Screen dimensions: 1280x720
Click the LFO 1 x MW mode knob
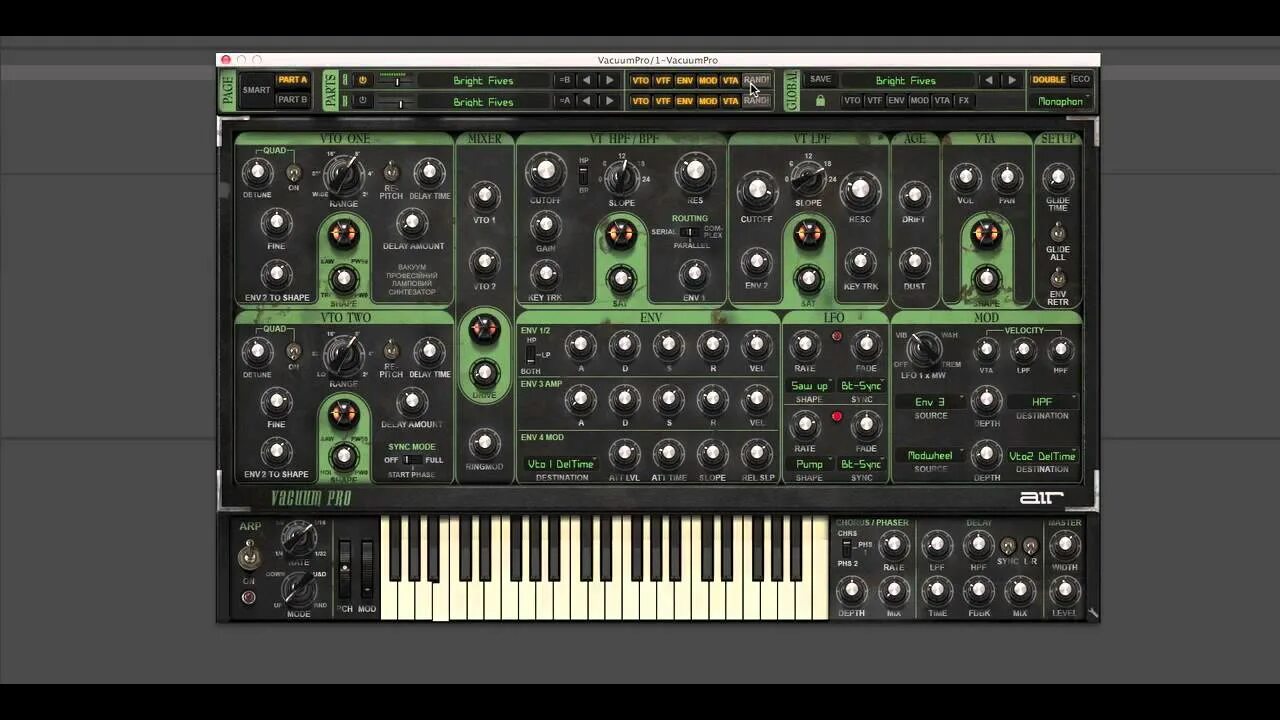pos(924,348)
